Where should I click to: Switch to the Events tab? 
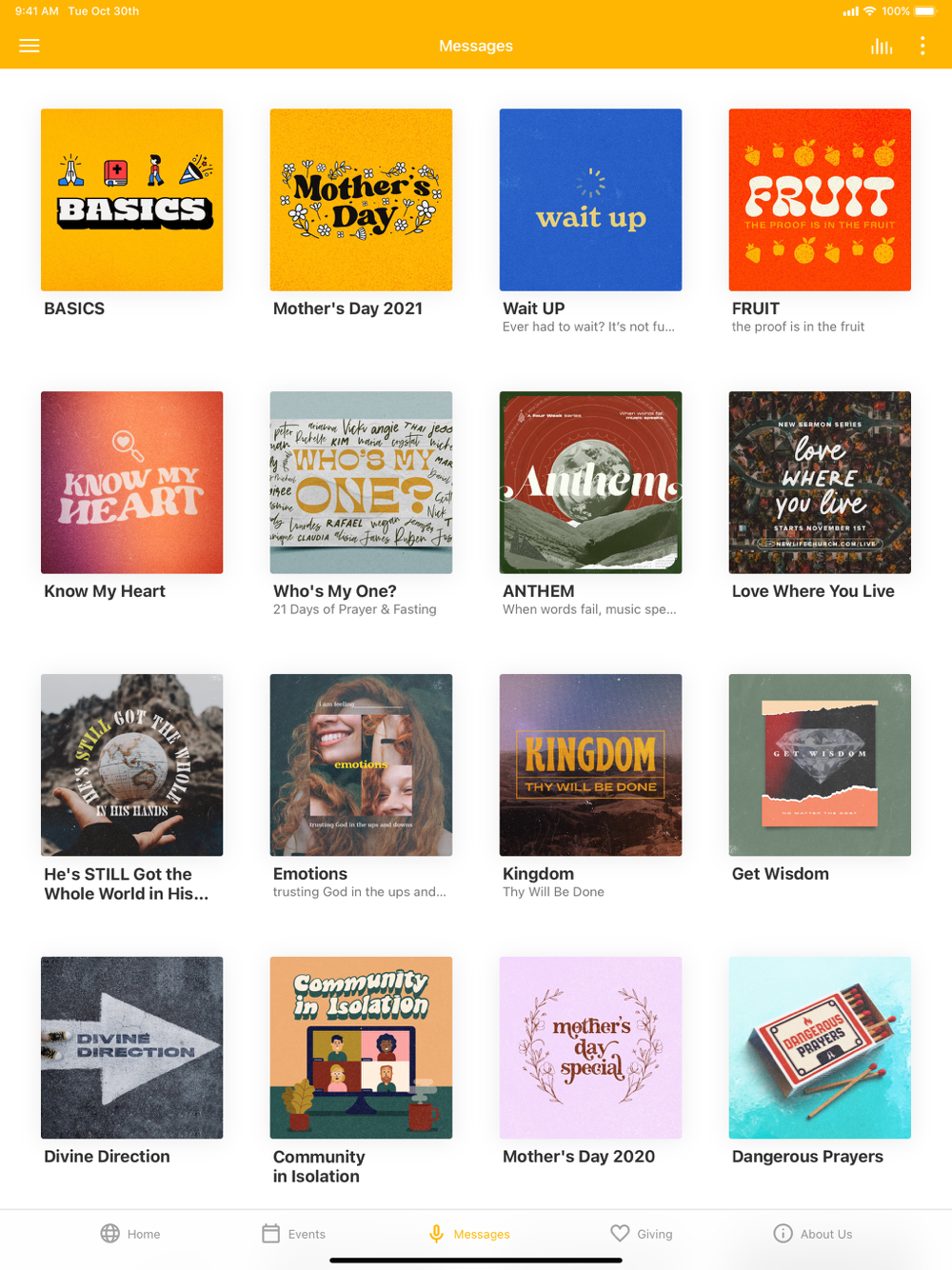[x=294, y=1234]
